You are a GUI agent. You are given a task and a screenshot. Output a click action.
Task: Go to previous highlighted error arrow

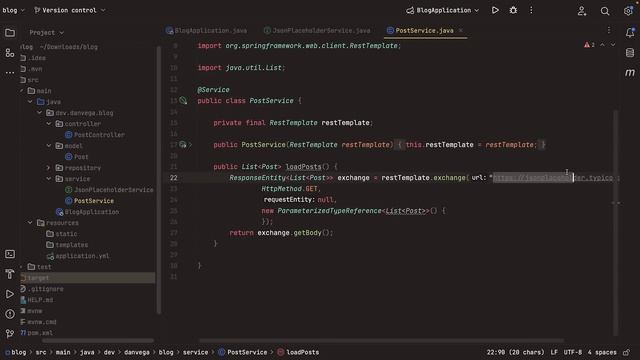(x=602, y=45)
